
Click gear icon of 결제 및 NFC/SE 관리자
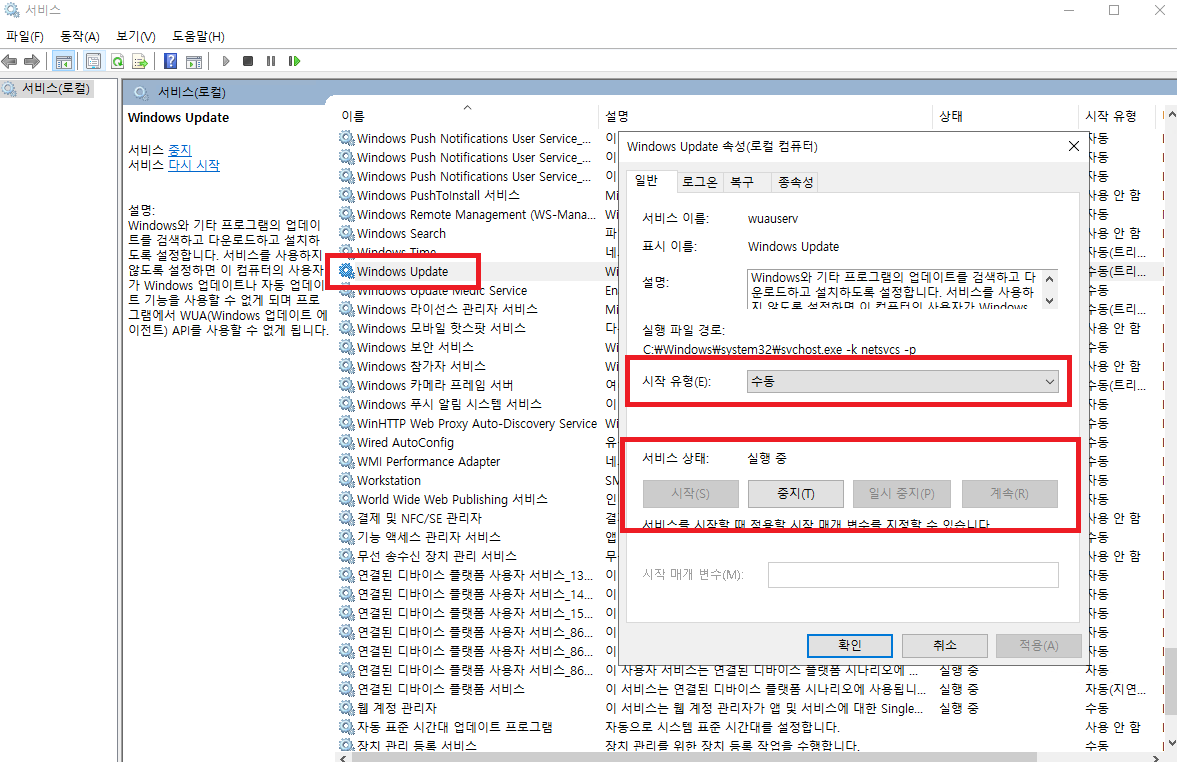coord(346,518)
